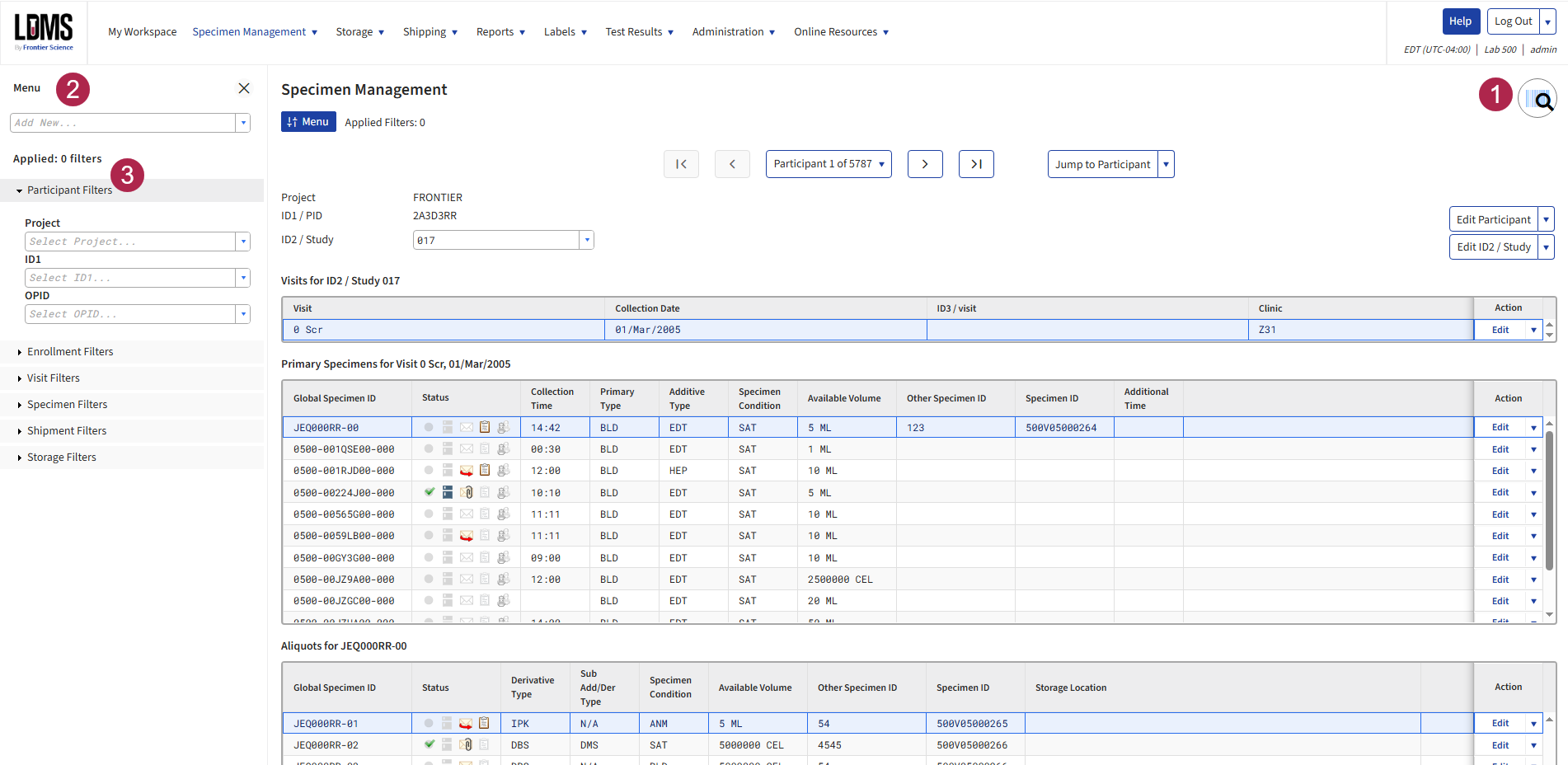Click clipboard icon in JEQ000RR-00 specimen row
1568x765 pixels.
point(485,427)
